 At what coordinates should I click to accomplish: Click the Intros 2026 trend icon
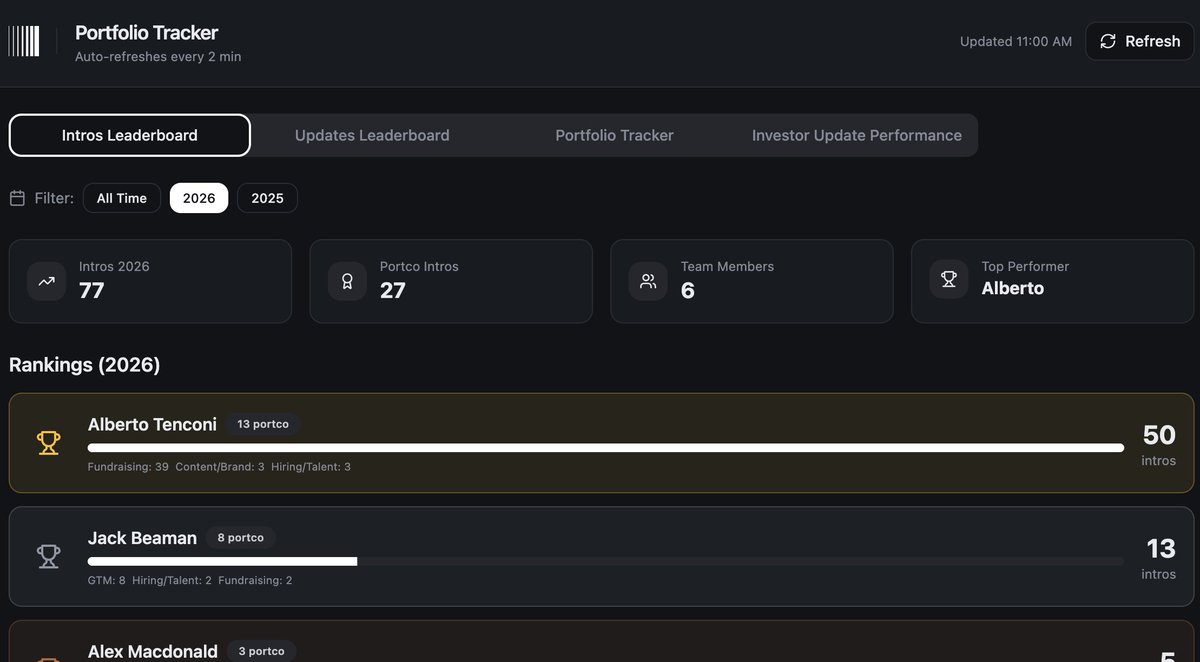(x=47, y=281)
